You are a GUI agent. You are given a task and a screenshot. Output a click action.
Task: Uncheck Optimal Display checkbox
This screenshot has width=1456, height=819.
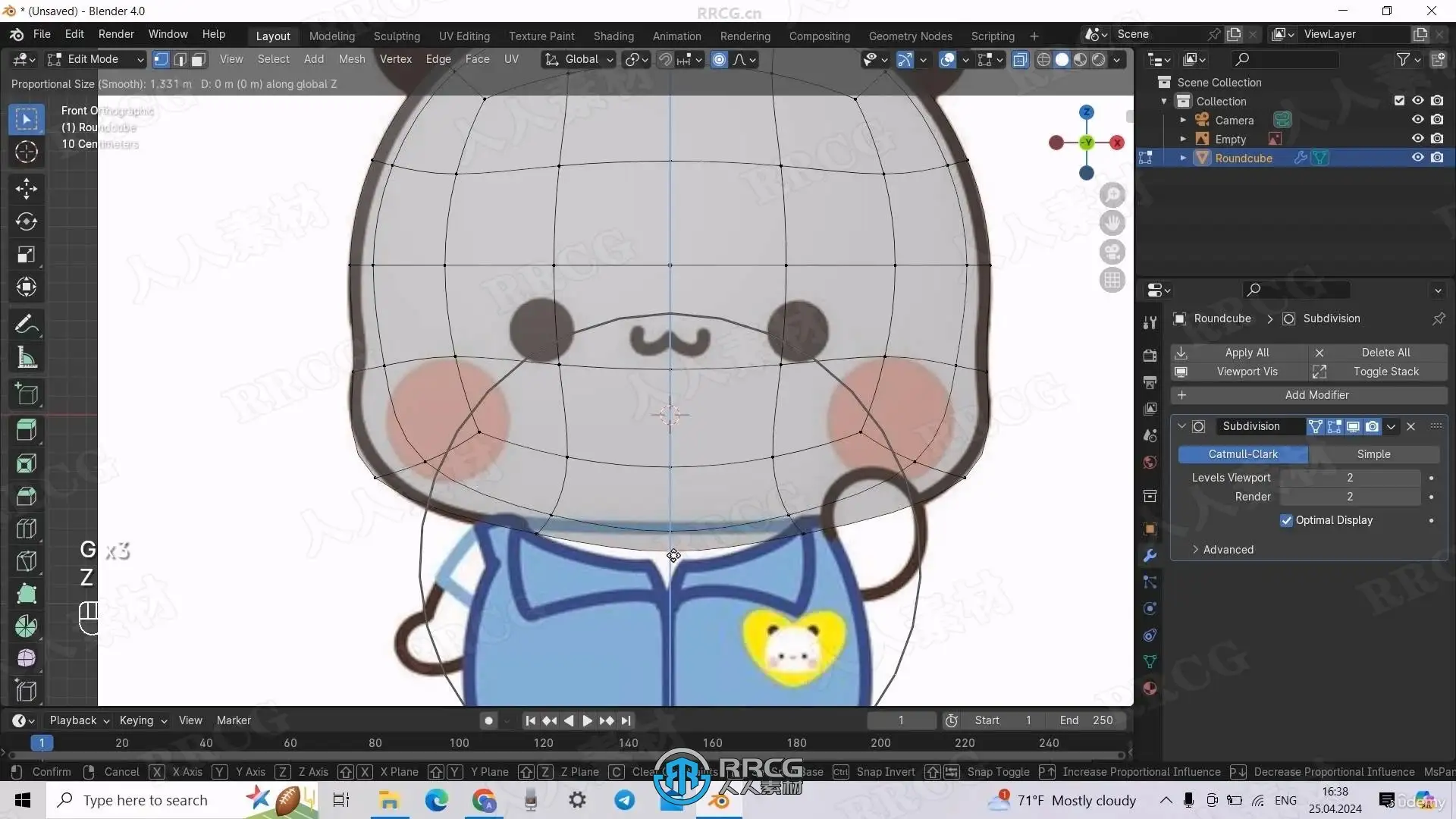[1286, 520]
